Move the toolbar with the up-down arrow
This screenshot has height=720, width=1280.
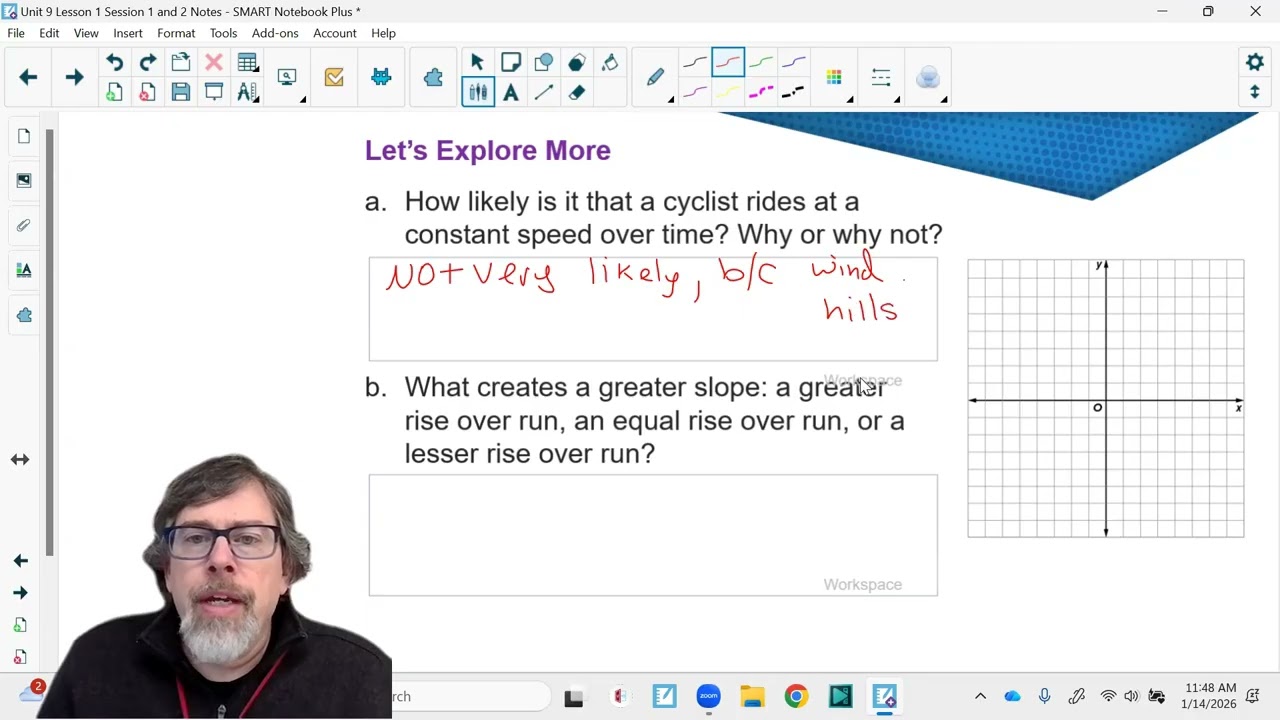point(1254,92)
